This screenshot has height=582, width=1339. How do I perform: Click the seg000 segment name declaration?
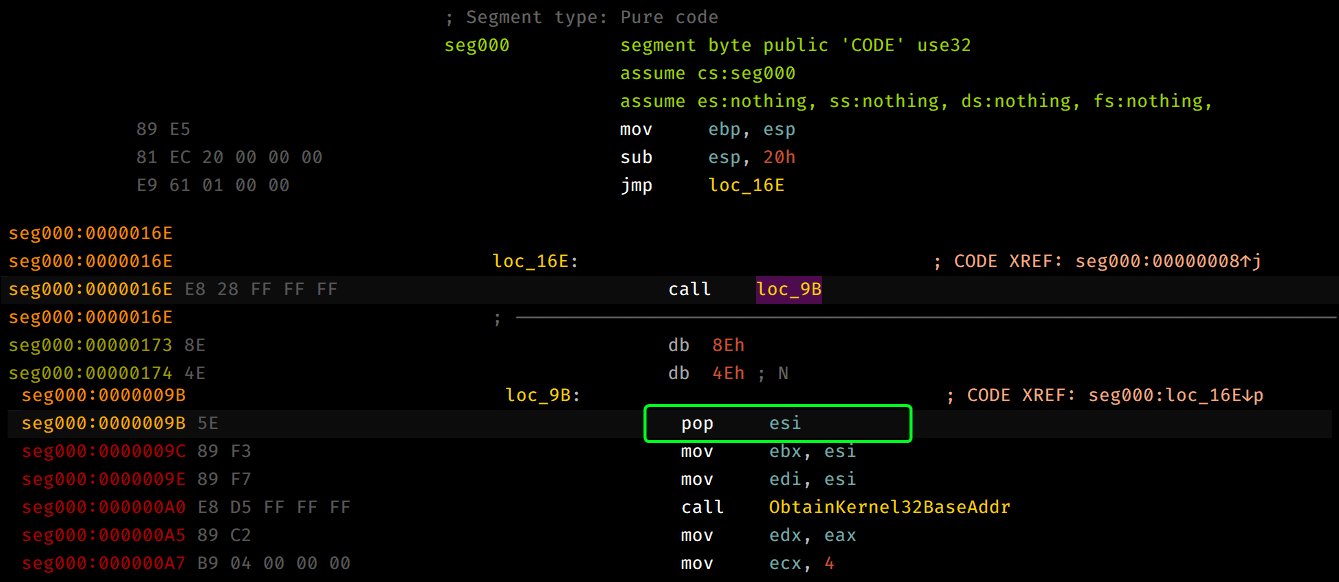476,45
